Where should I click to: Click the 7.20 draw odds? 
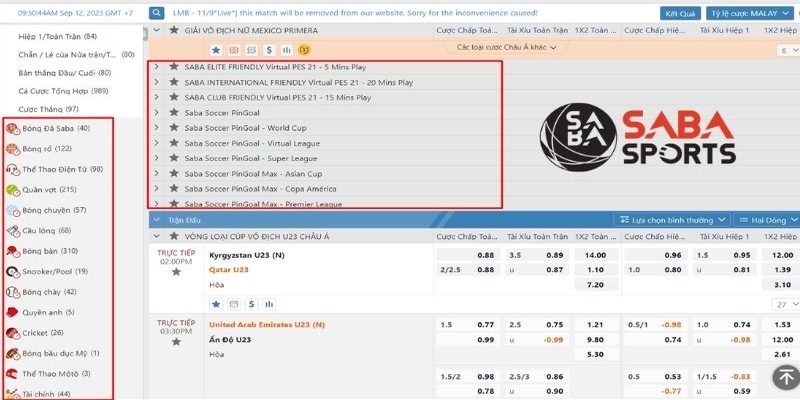tap(596, 285)
